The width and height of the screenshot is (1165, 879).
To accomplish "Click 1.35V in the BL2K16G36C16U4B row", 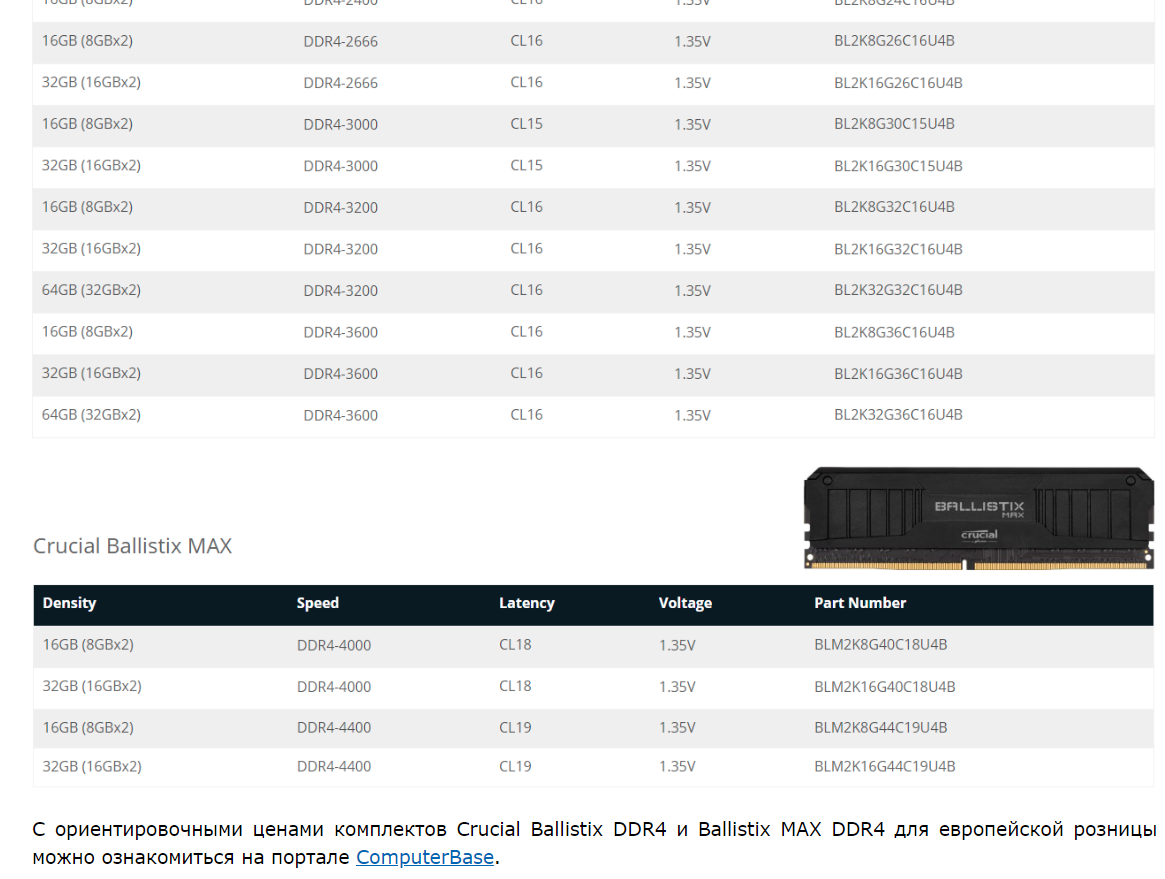I will tap(692, 374).
